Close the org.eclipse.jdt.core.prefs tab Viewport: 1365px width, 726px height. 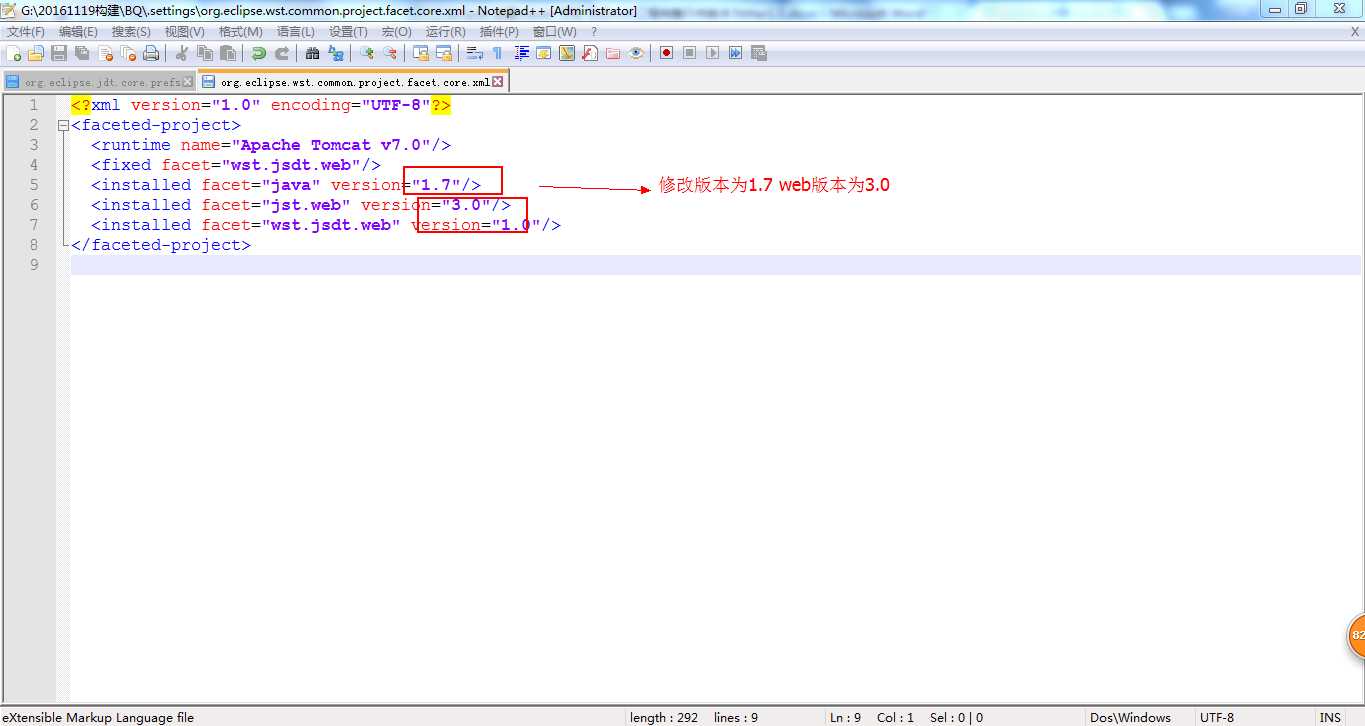point(188,82)
